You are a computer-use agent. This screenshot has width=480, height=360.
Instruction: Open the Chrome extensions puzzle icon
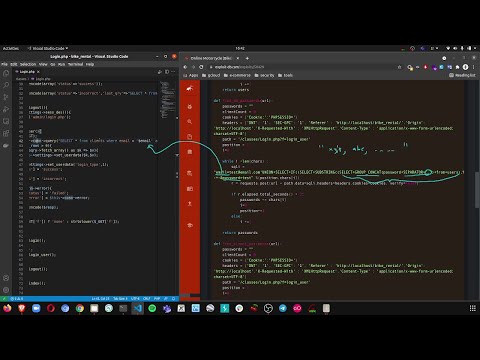pyautogui.click(x=458, y=67)
